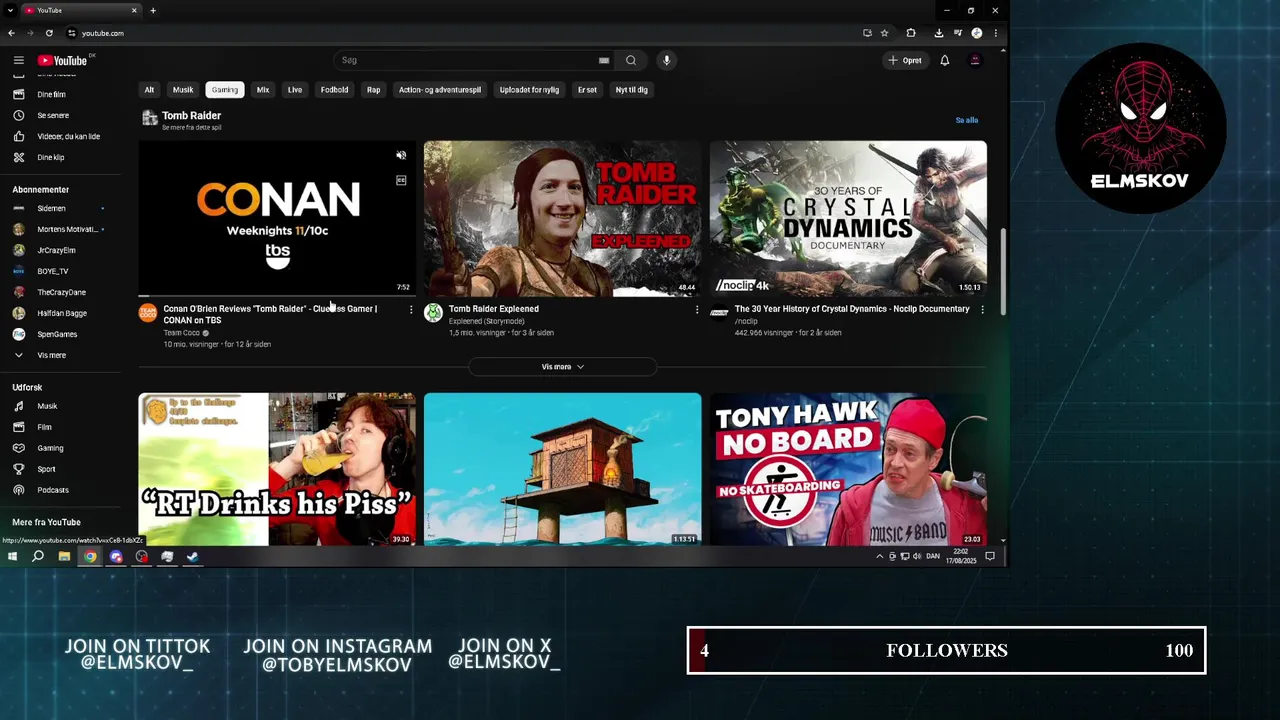1280x720 pixels.
Task: Open the Tomb Raider Expleened thumbnail
Action: (x=562, y=218)
